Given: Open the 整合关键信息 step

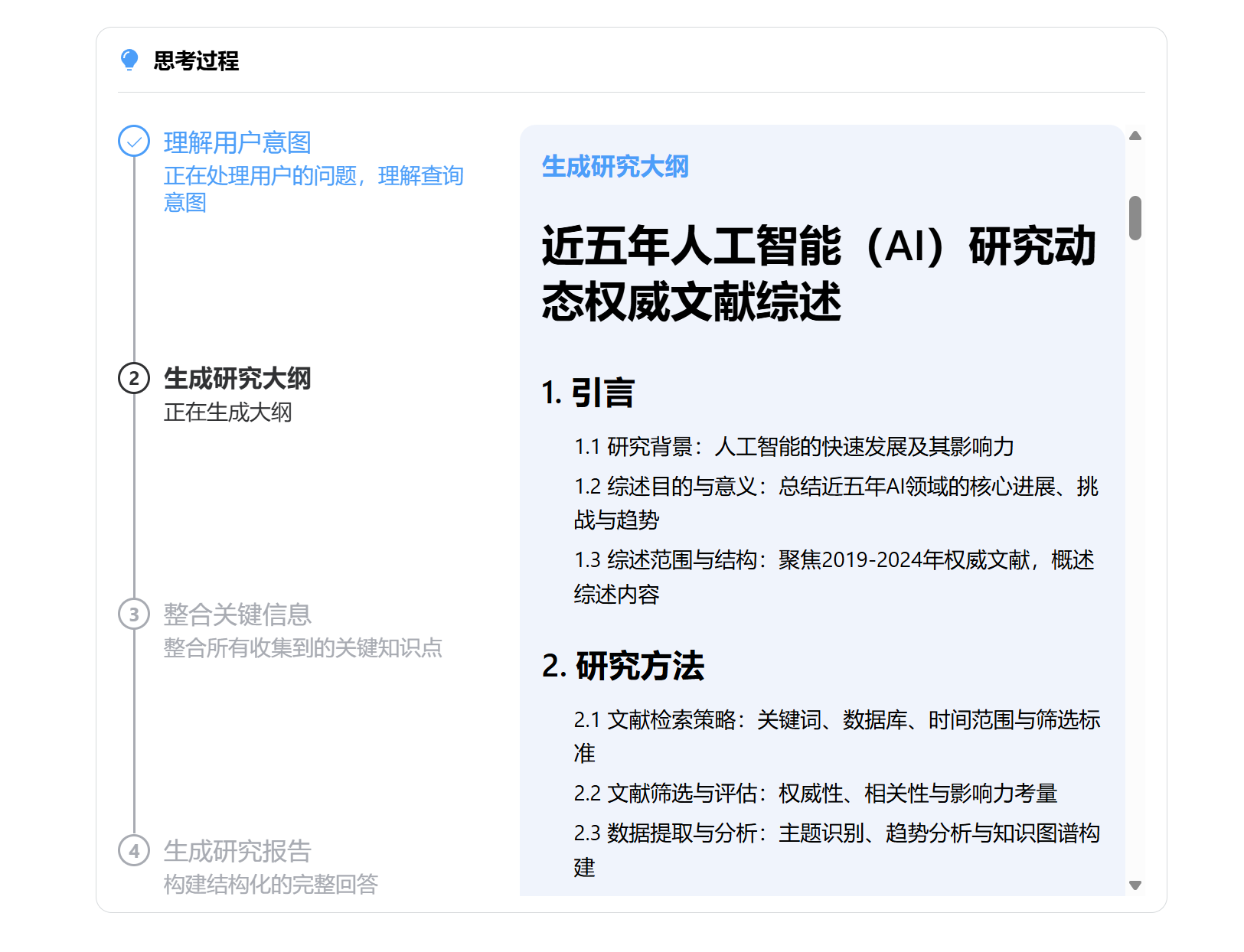Looking at the screenshot, I should pos(237,615).
